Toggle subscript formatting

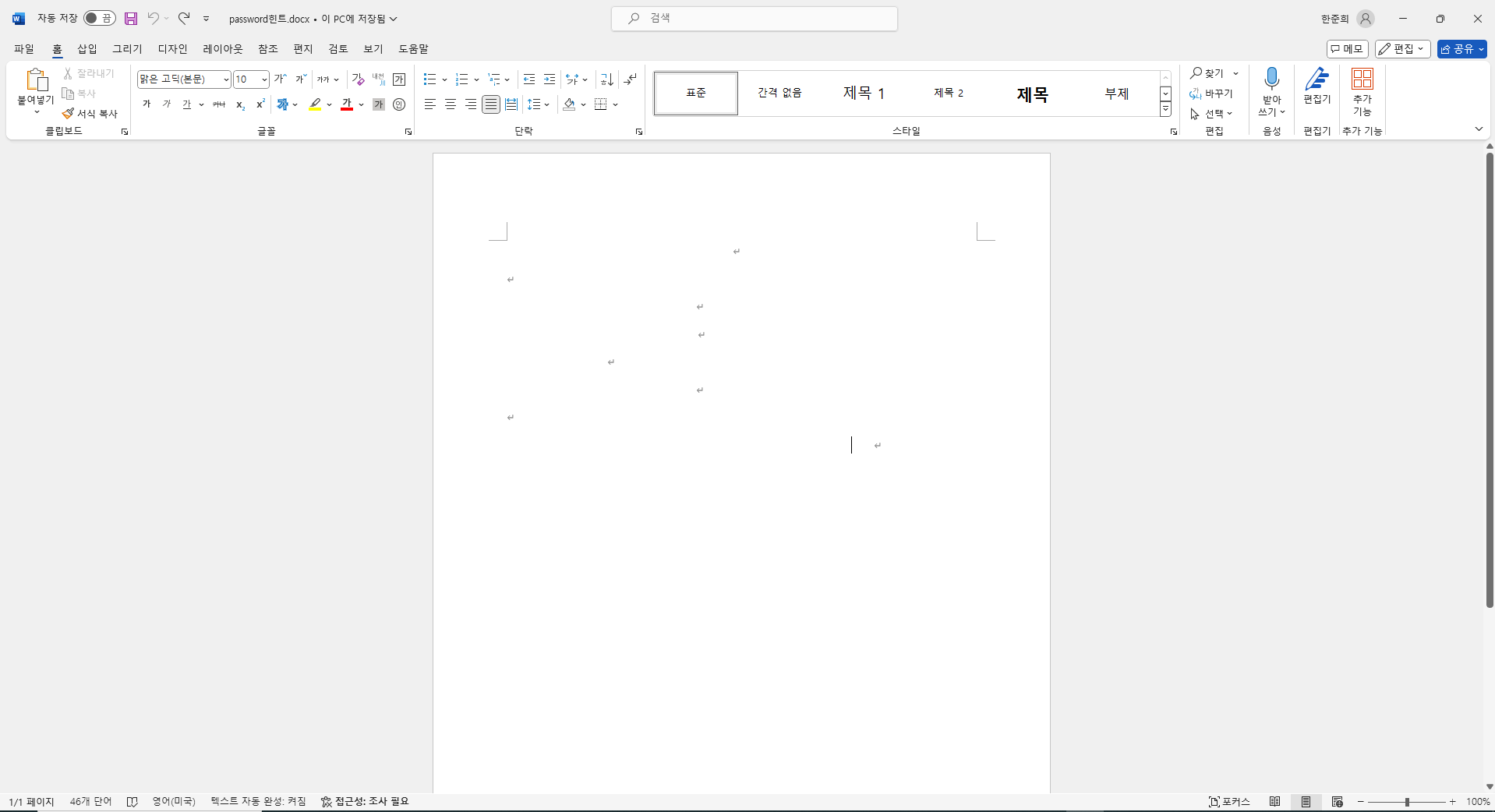241,104
